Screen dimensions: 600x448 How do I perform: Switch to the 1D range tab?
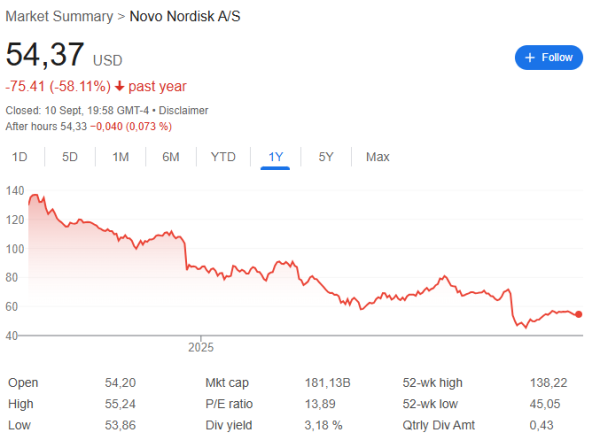20,157
